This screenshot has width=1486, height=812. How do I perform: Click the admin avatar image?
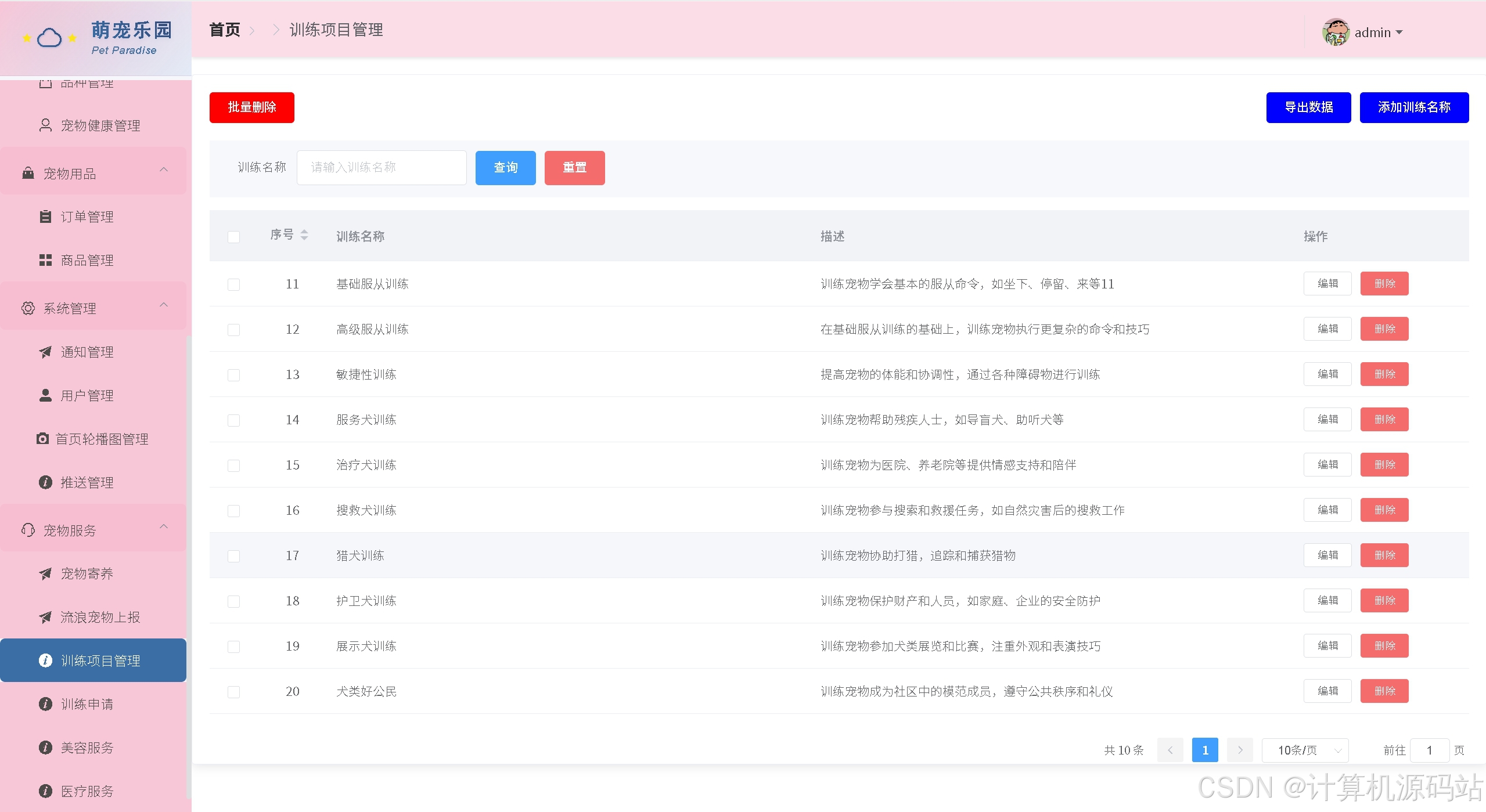tap(1336, 32)
